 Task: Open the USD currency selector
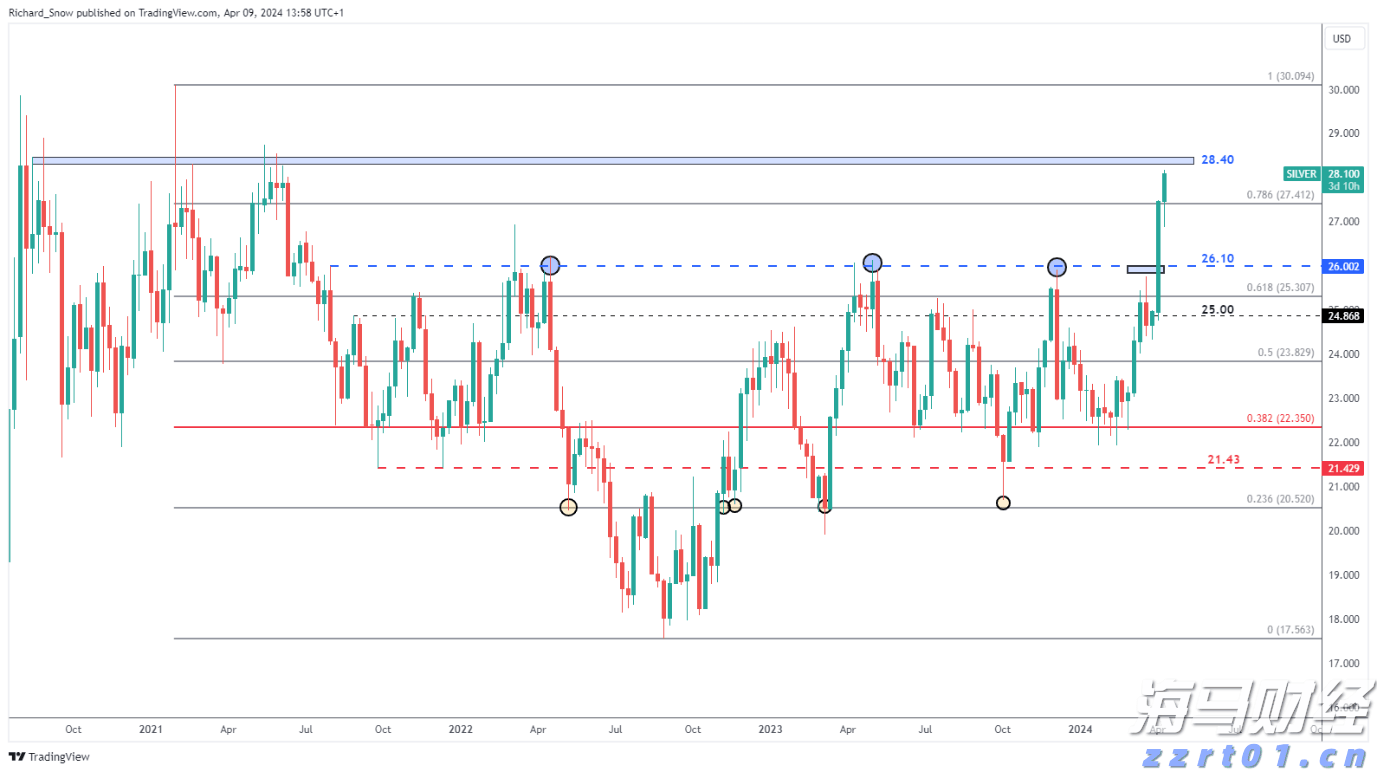(x=1341, y=39)
